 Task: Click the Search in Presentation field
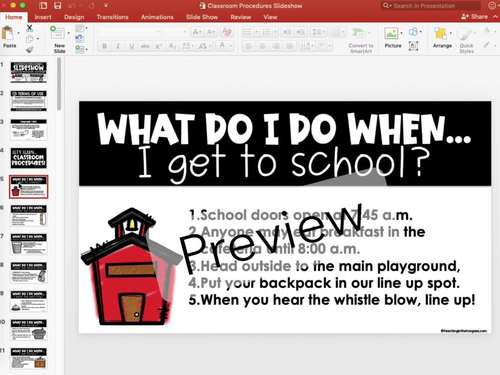click(x=431, y=6)
